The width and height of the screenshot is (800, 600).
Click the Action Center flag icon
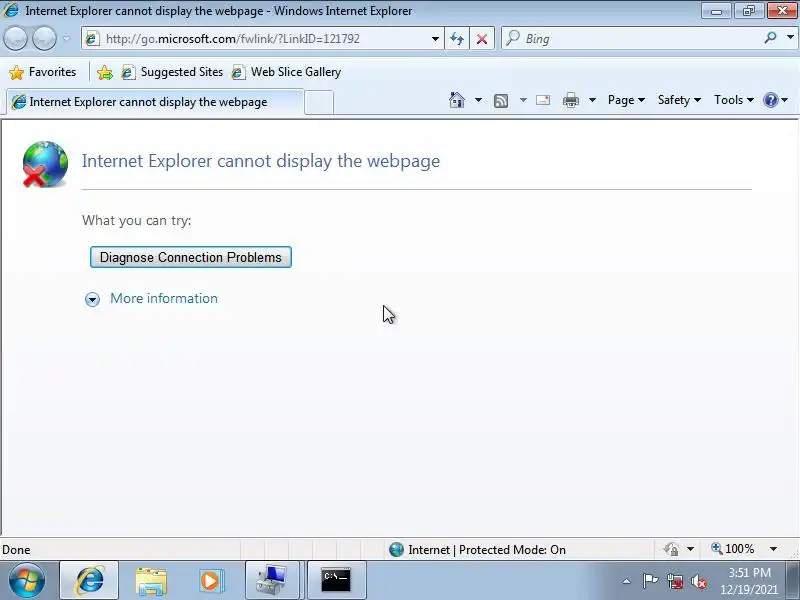click(651, 581)
